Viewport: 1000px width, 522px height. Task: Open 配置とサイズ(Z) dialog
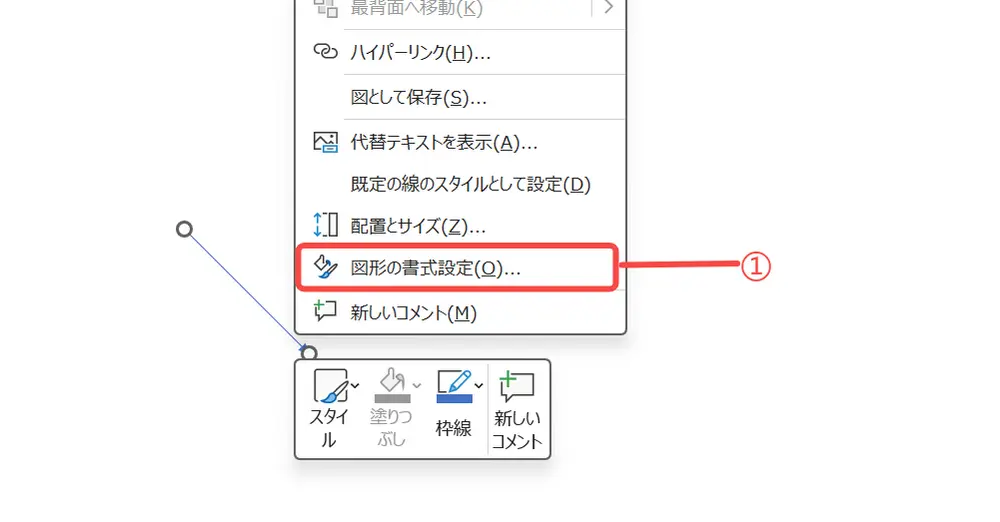pyautogui.click(x=460, y=226)
